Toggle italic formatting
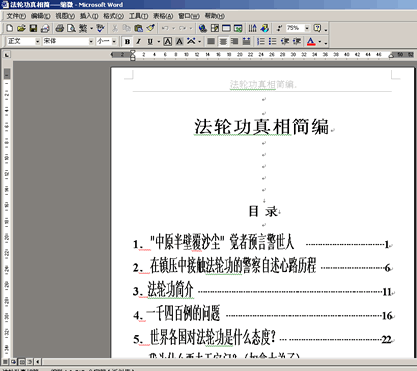 (139, 42)
